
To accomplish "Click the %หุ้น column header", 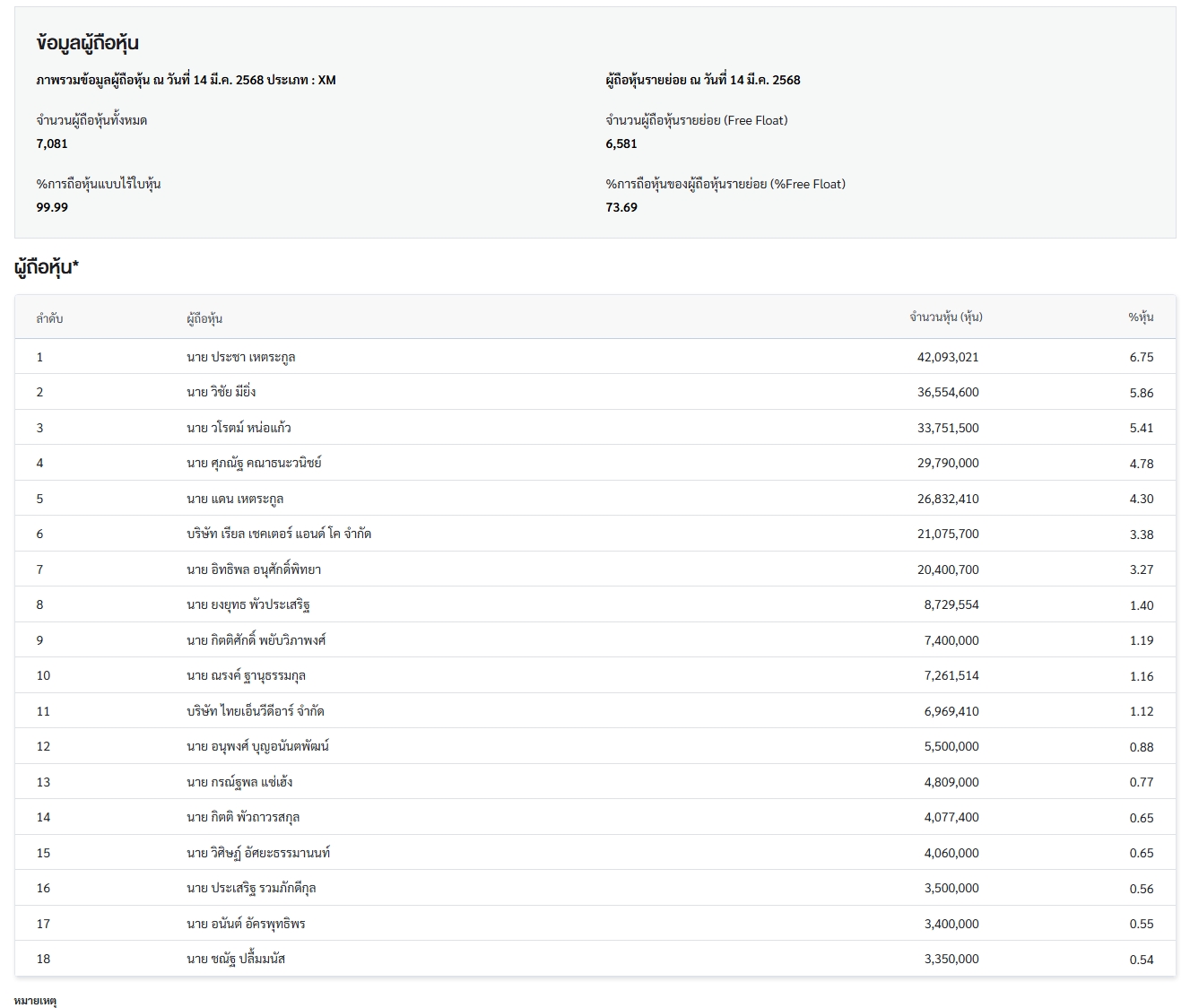I will 1141,317.
